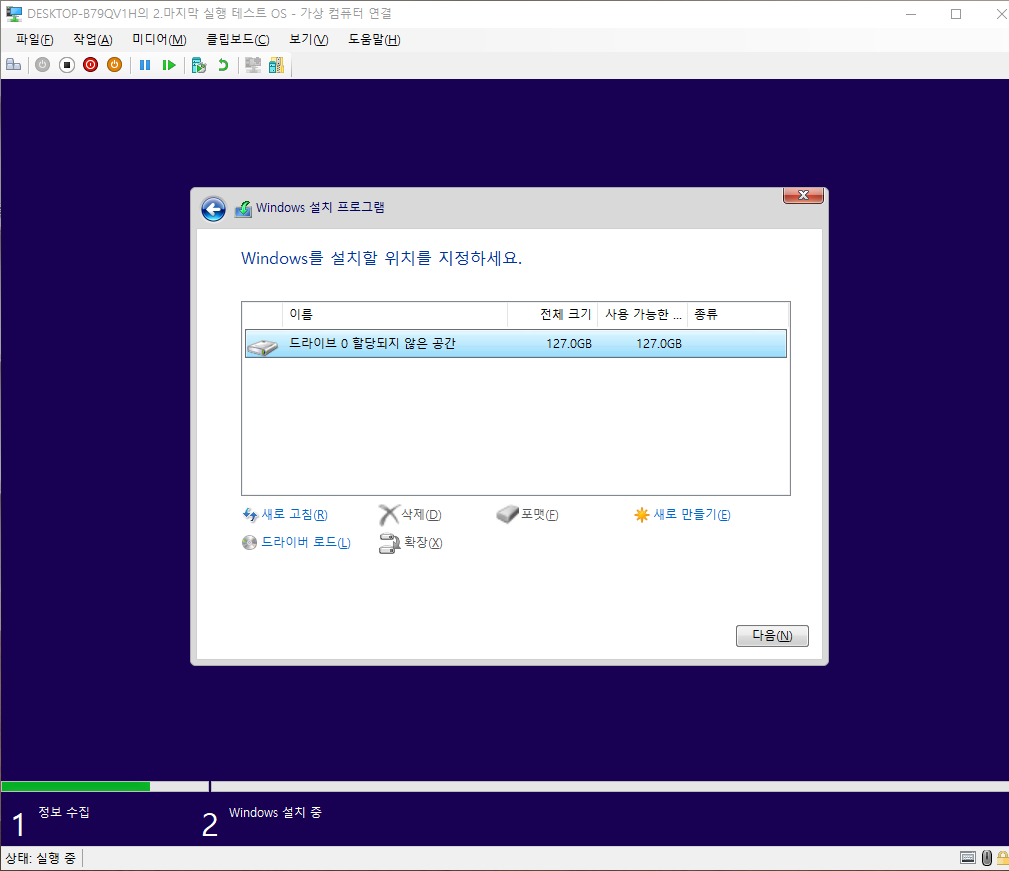This screenshot has height=871, width=1009.
Task: Click the 정보 수집 step label
Action: (64, 812)
